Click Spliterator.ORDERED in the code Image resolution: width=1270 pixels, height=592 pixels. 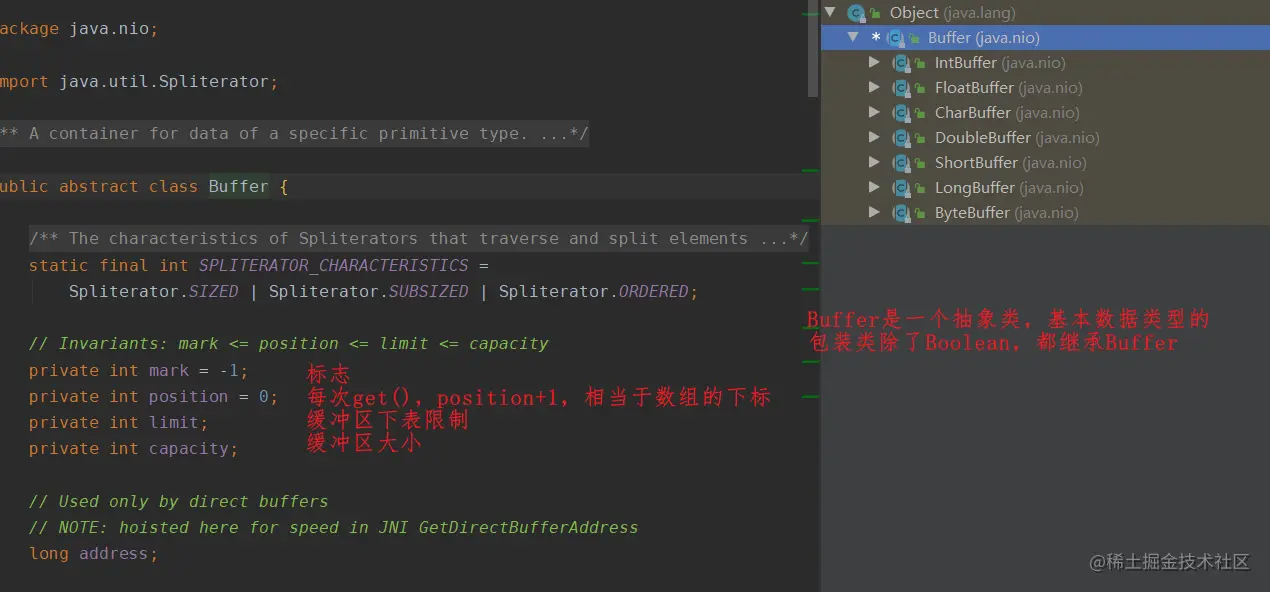pos(594,292)
